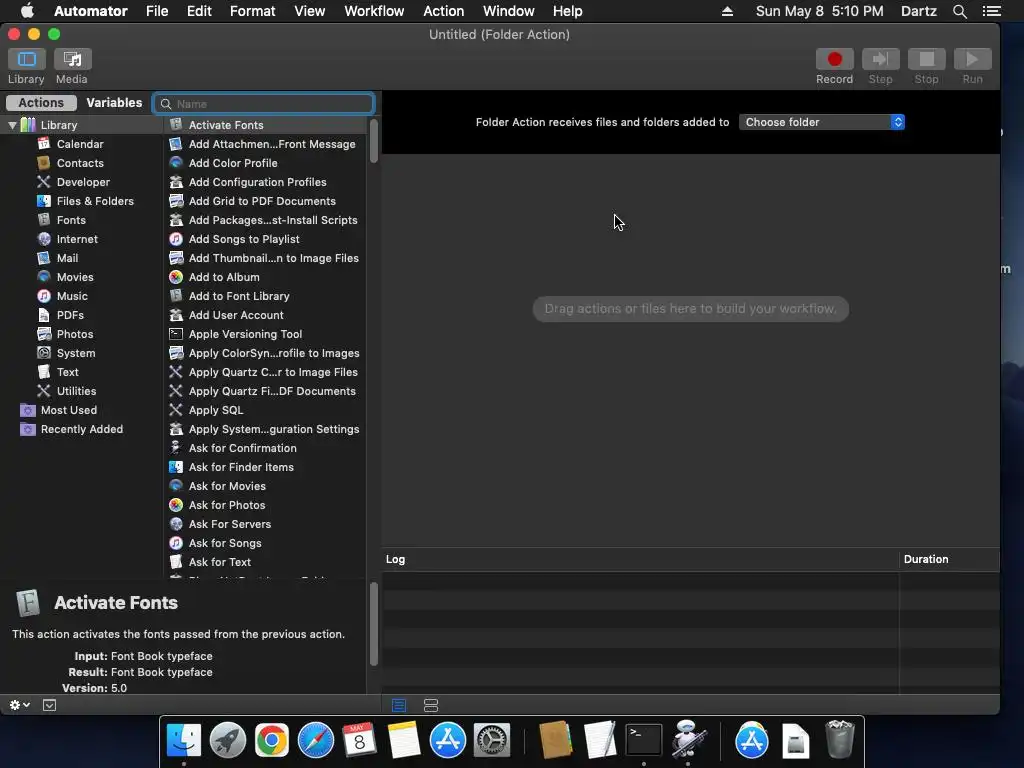The height and width of the screenshot is (768, 1024).
Task: Select Add Grid to PDF Documents action
Action: [264, 201]
